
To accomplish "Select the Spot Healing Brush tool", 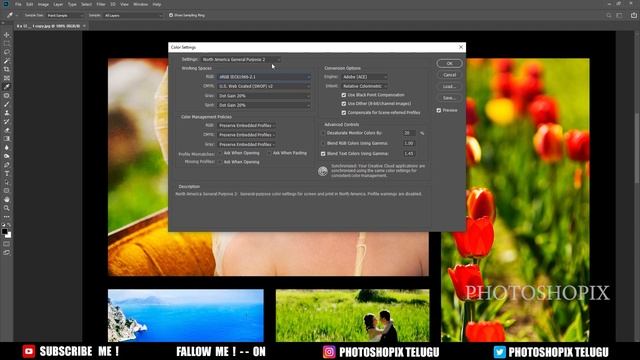I will click(x=7, y=96).
